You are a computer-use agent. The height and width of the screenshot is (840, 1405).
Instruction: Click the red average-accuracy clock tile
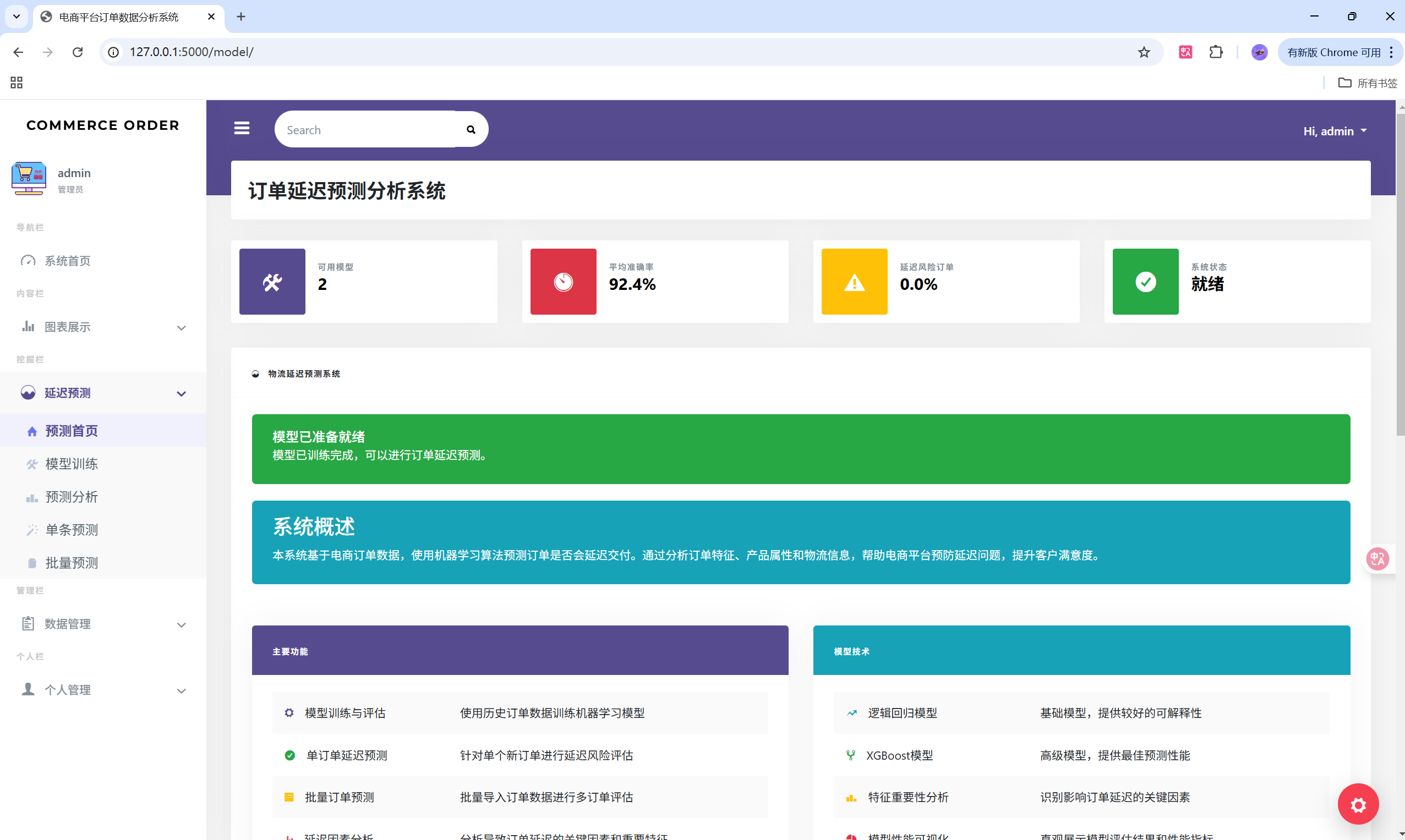(x=563, y=281)
